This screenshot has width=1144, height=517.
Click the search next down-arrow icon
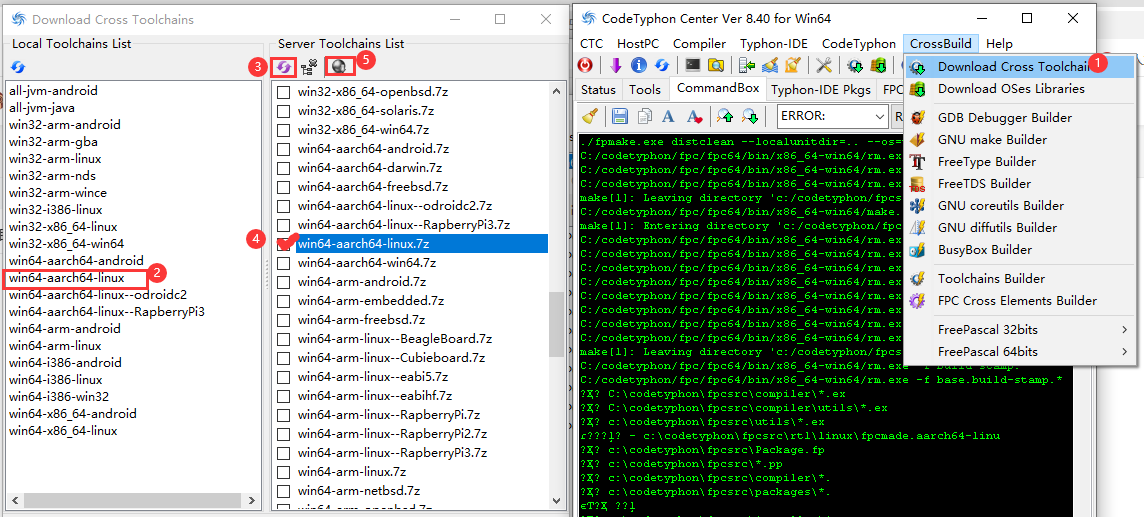tap(749, 115)
